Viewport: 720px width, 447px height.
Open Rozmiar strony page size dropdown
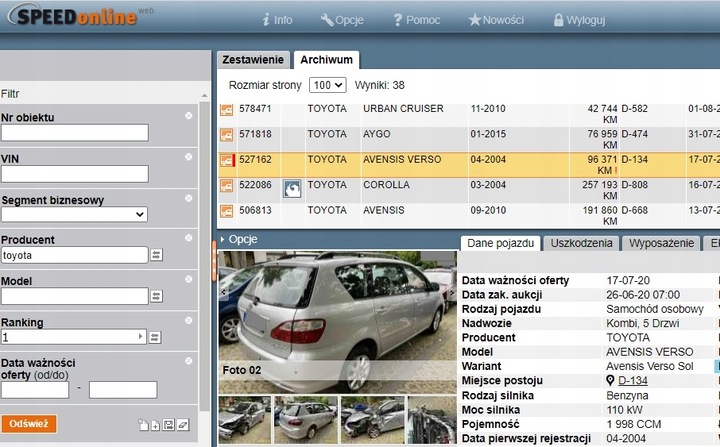coord(327,86)
